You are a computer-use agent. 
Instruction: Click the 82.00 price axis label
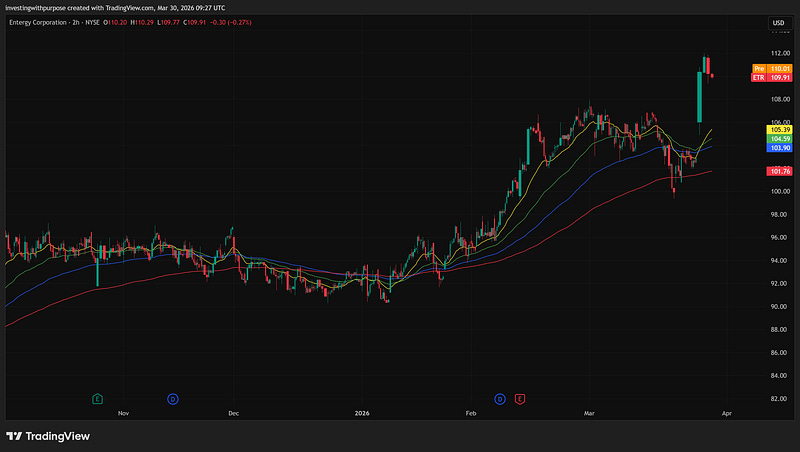780,399
